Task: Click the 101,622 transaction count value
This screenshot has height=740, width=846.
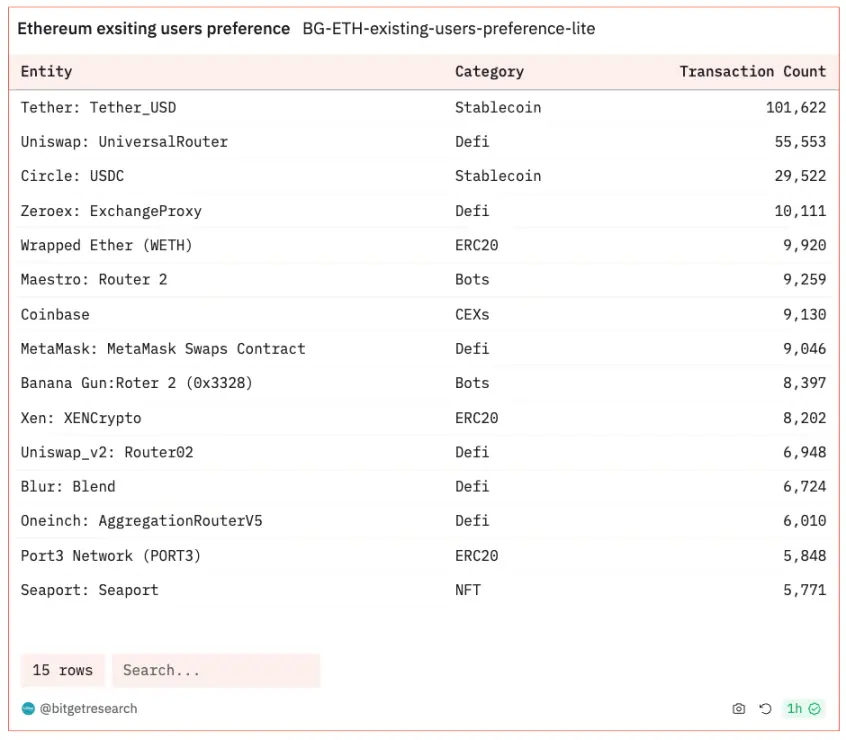Action: 796,107
